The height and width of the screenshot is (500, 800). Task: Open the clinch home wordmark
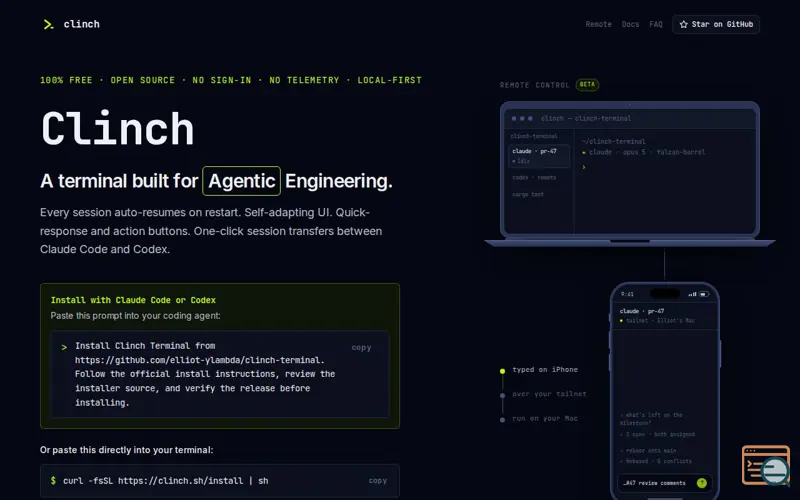click(x=82, y=24)
